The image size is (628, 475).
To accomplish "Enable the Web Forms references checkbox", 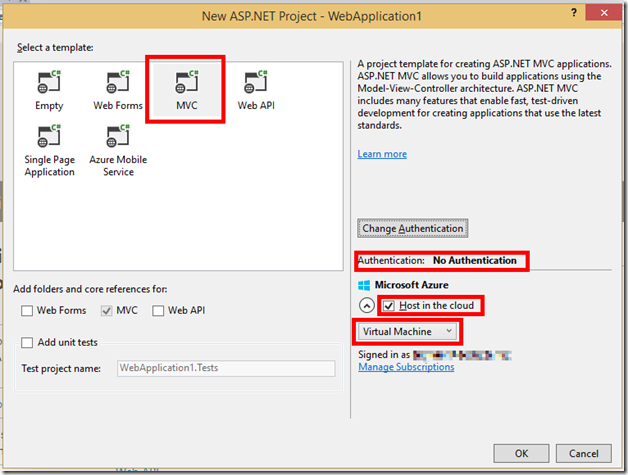I will 27,311.
